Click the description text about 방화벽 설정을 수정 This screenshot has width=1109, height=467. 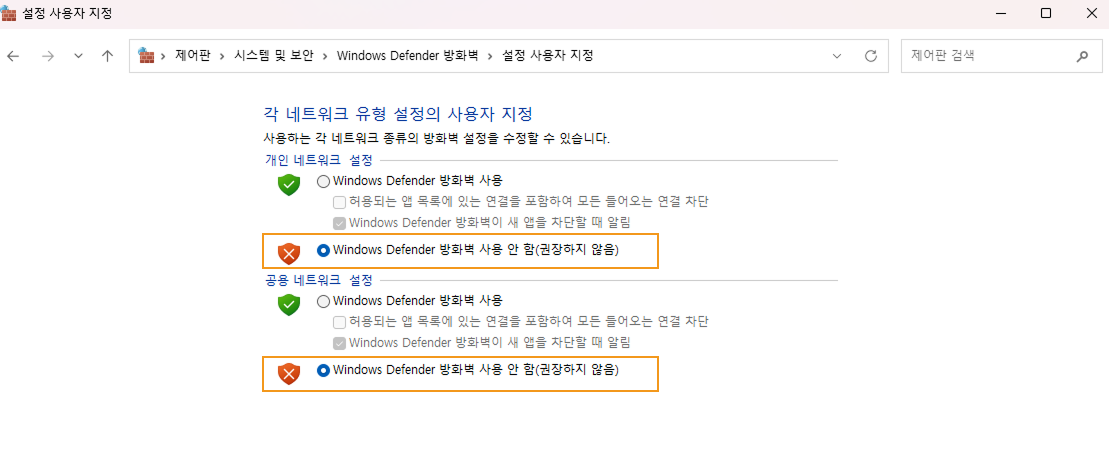click(436, 138)
